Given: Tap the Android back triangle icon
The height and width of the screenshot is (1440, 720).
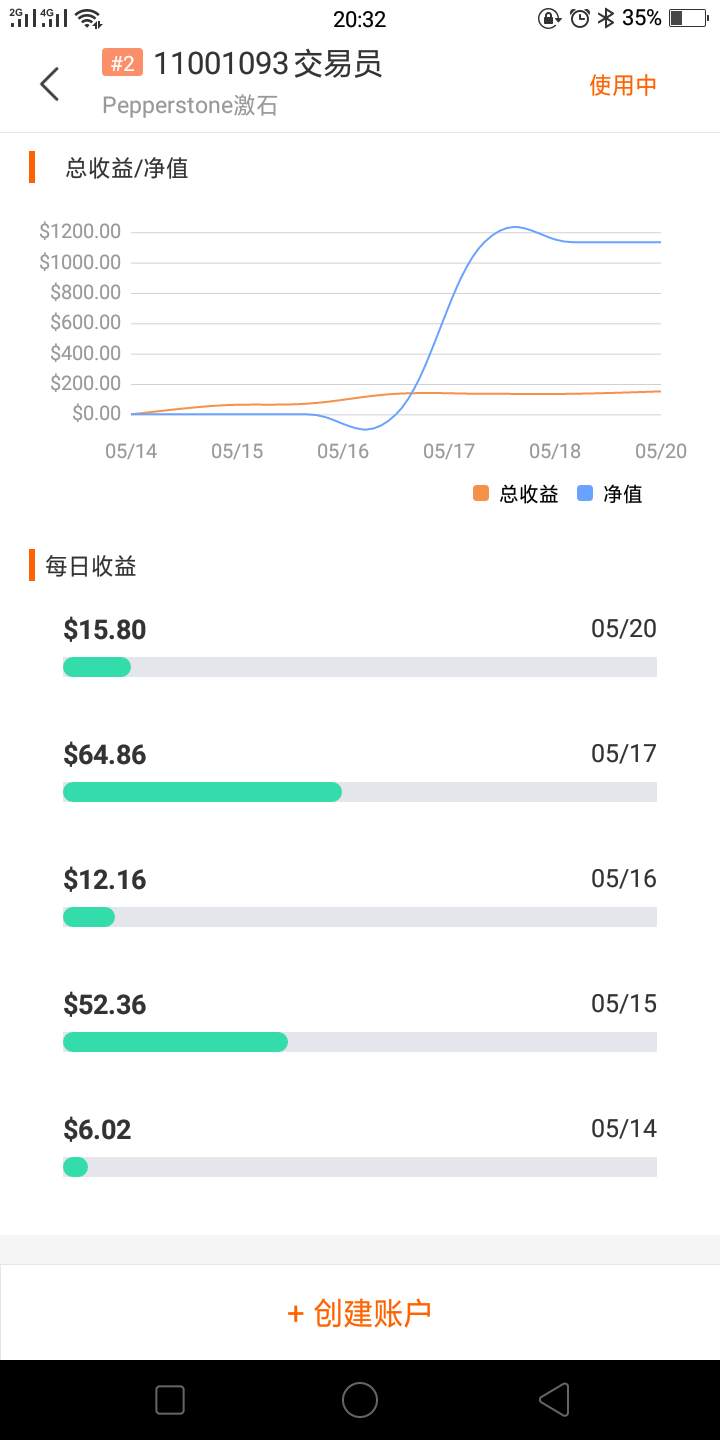Looking at the screenshot, I should 554,1400.
